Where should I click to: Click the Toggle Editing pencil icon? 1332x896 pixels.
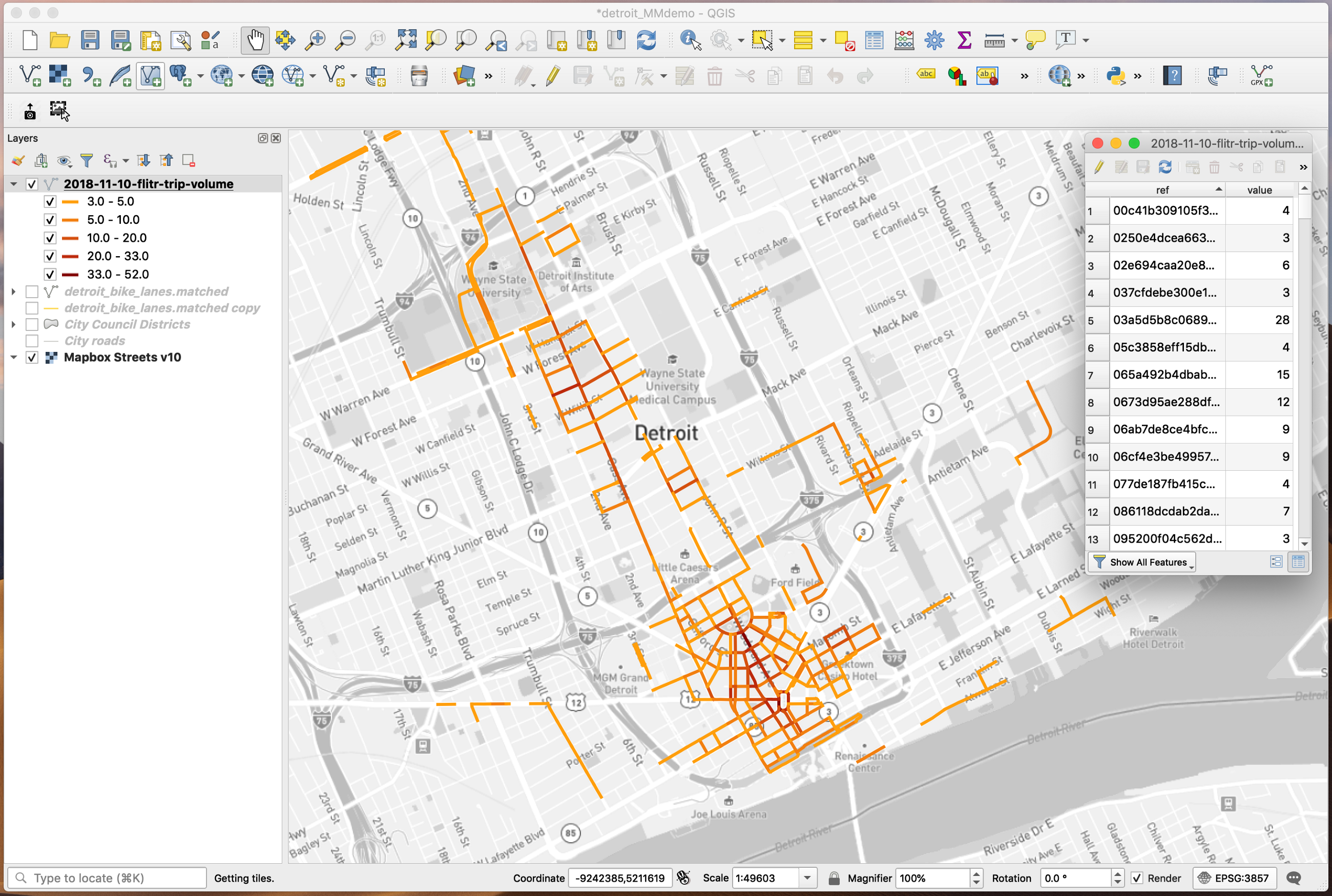pyautogui.click(x=553, y=76)
